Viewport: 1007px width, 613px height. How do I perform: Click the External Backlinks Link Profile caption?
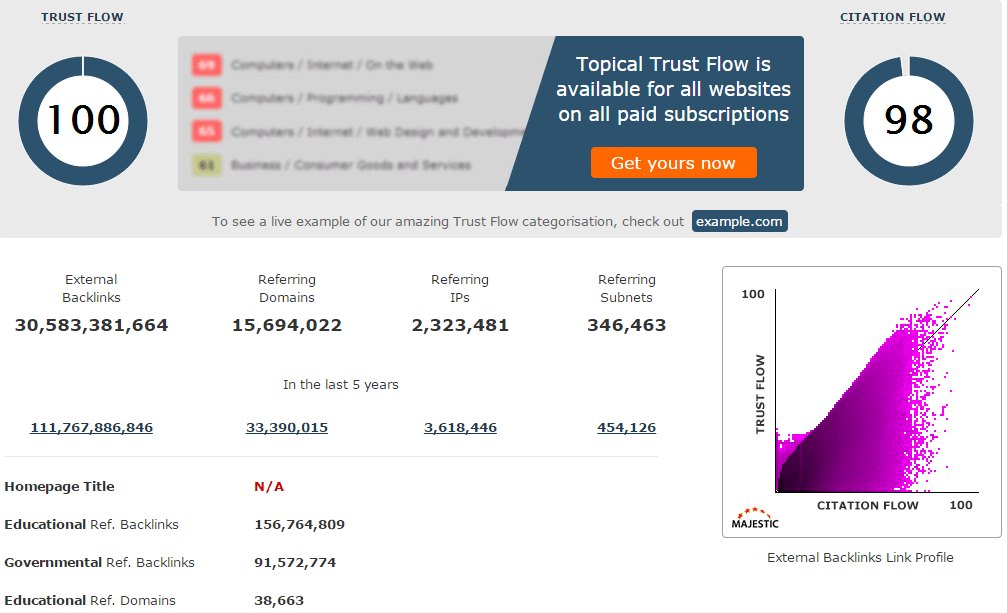click(x=860, y=557)
